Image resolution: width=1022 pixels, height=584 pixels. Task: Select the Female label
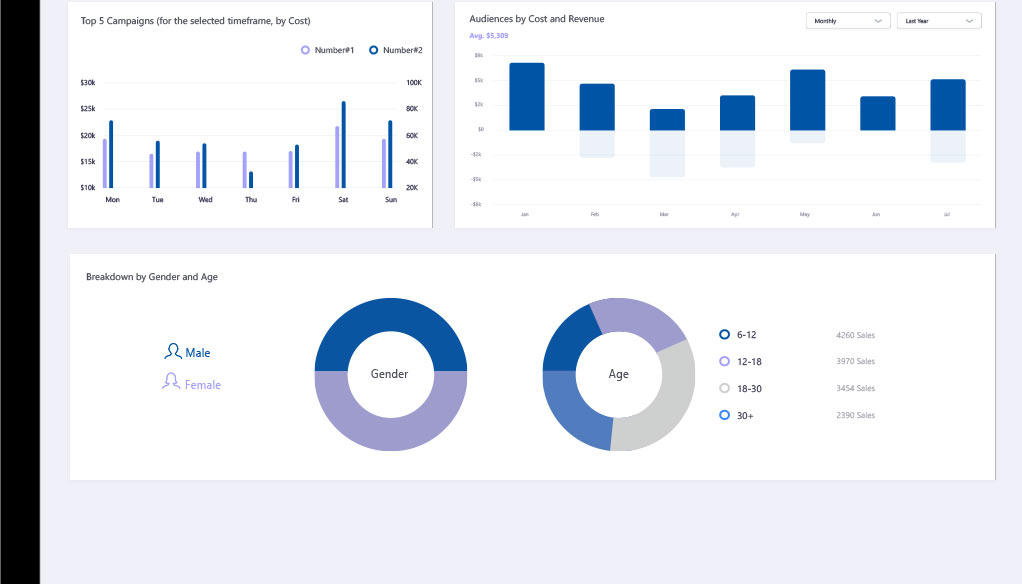(x=203, y=385)
